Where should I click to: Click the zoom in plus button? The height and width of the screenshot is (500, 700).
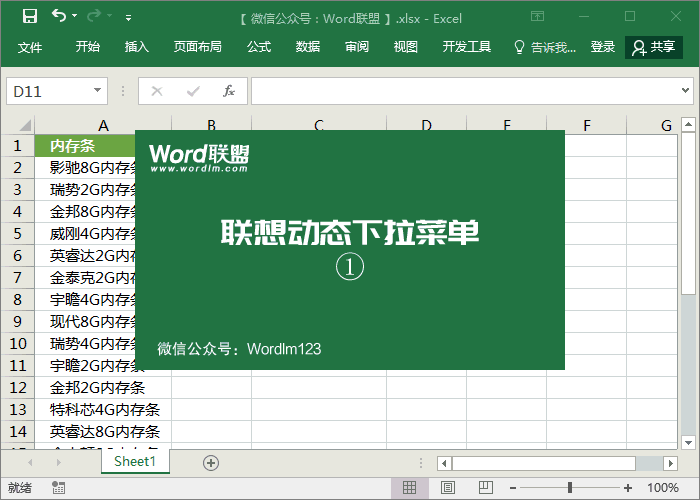click(628, 488)
